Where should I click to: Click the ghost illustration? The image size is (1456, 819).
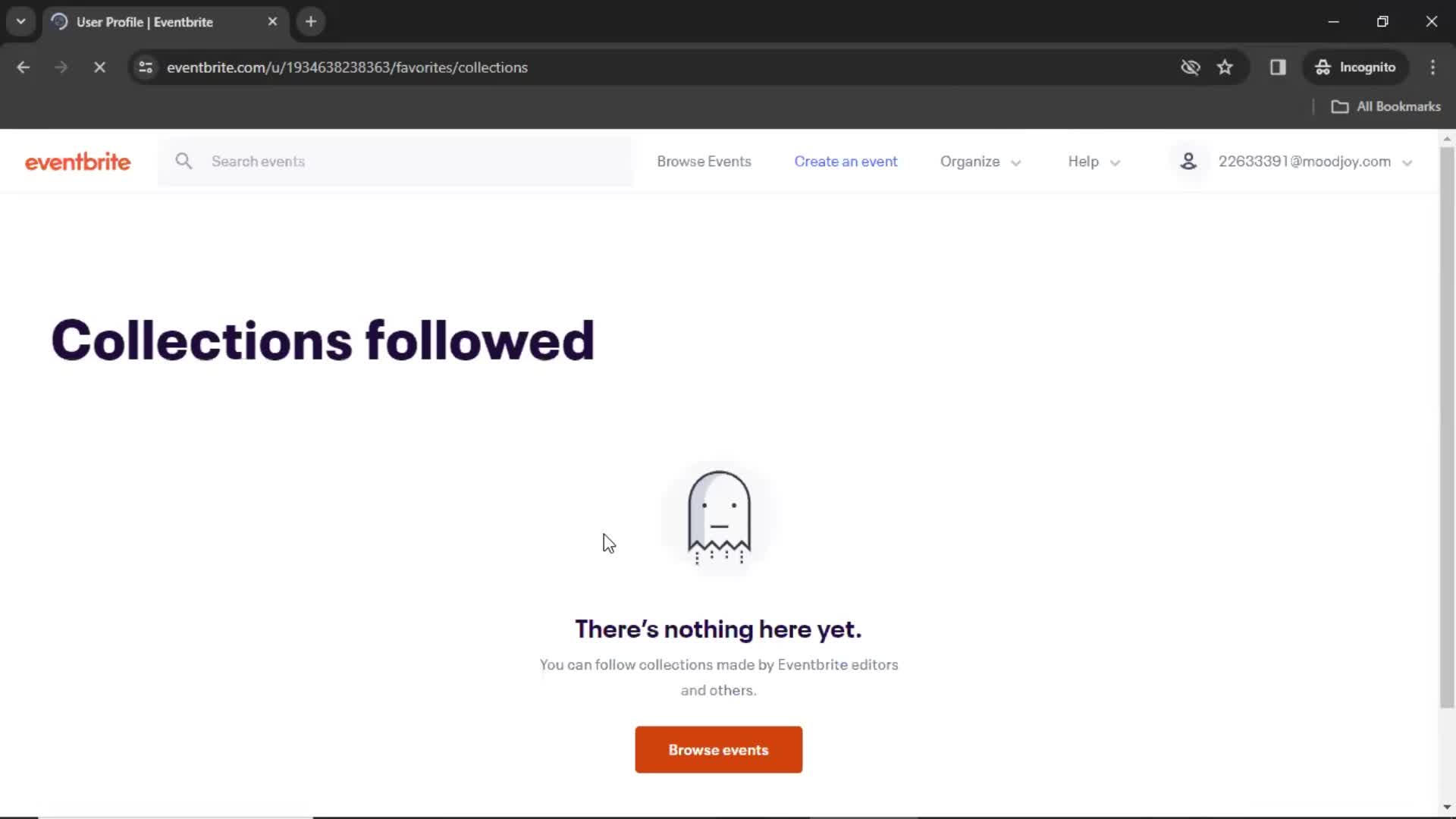click(x=719, y=517)
